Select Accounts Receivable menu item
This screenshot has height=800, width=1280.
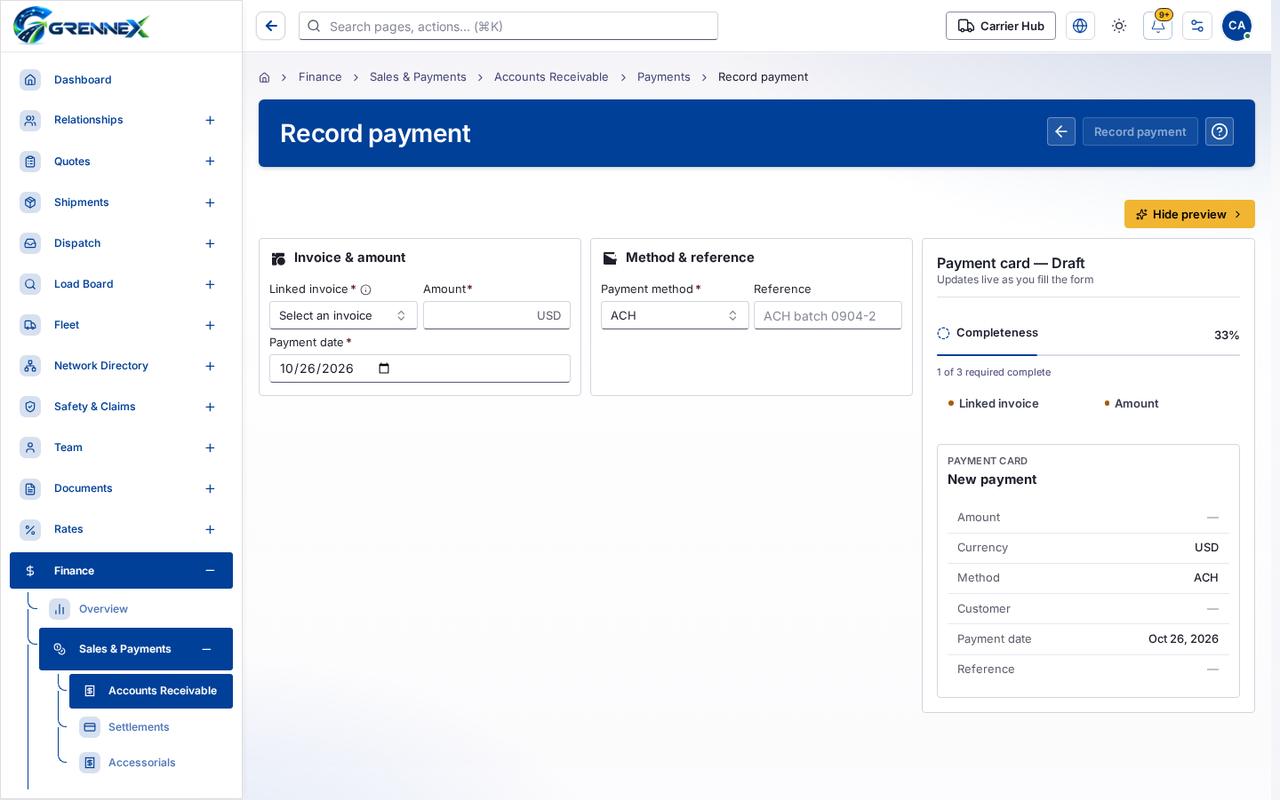pyautogui.click(x=151, y=691)
